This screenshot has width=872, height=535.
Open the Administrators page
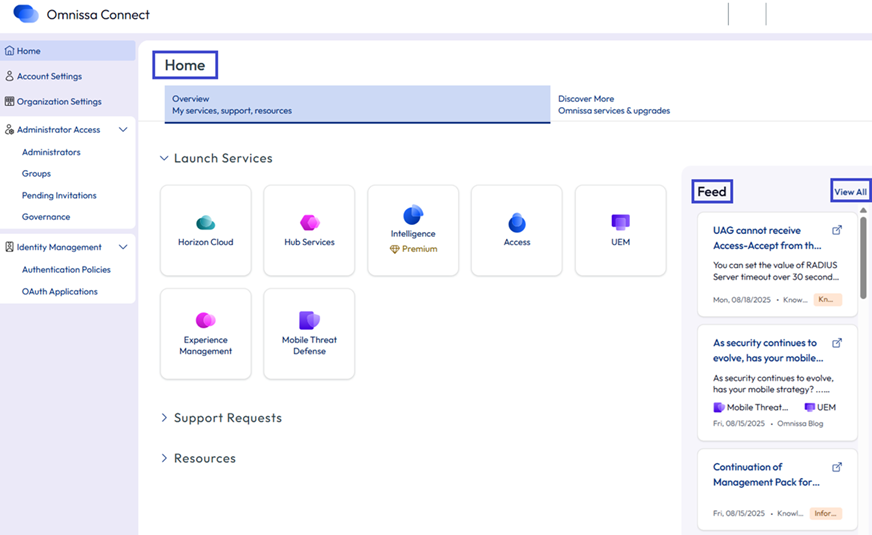point(51,152)
